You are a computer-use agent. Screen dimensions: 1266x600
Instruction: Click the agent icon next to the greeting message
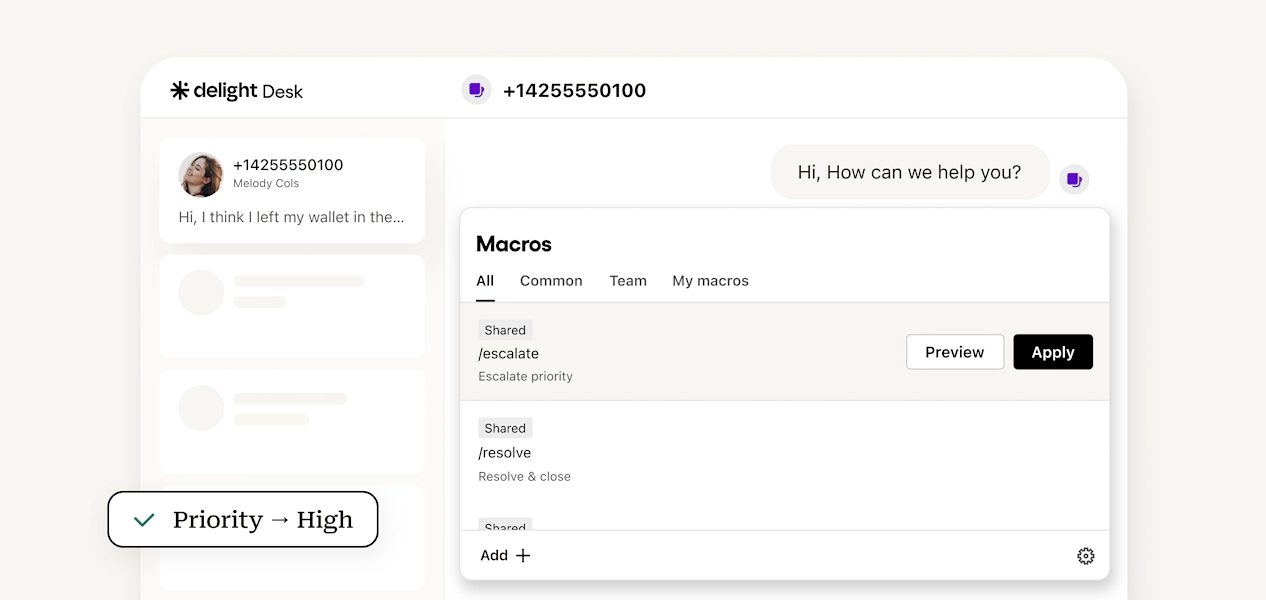click(x=1074, y=179)
